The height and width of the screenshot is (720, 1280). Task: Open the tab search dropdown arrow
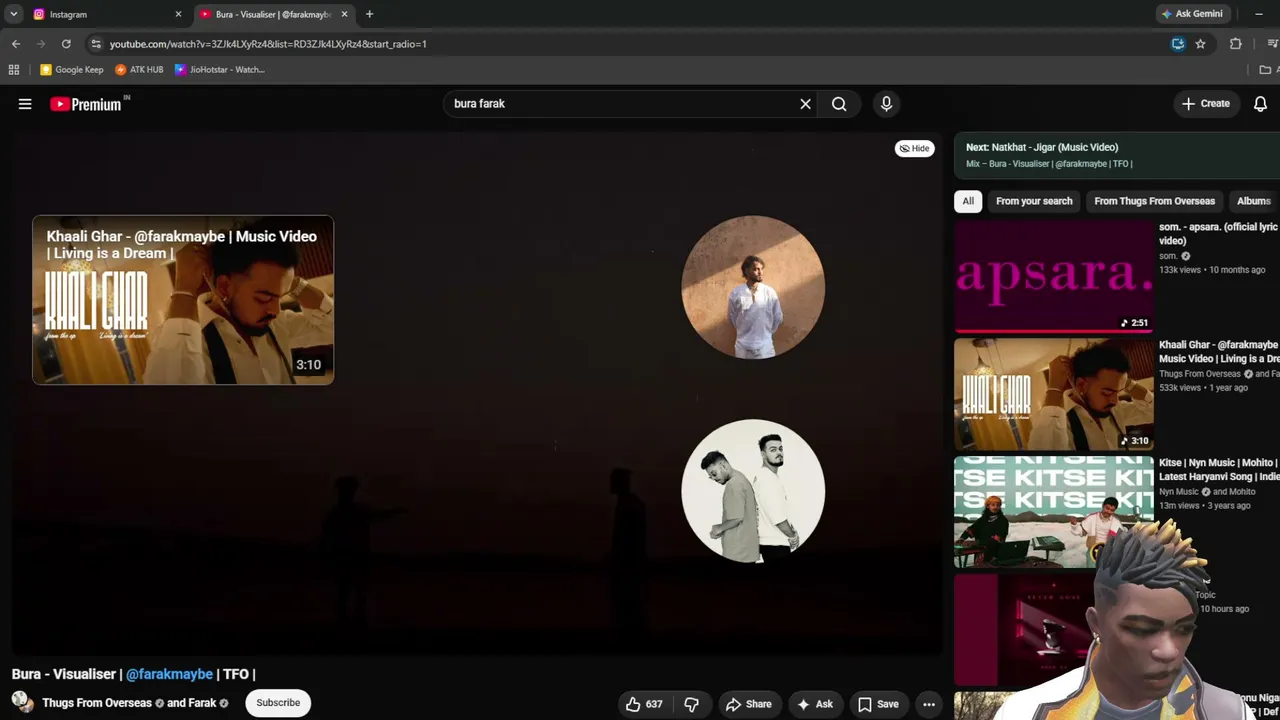(x=14, y=14)
